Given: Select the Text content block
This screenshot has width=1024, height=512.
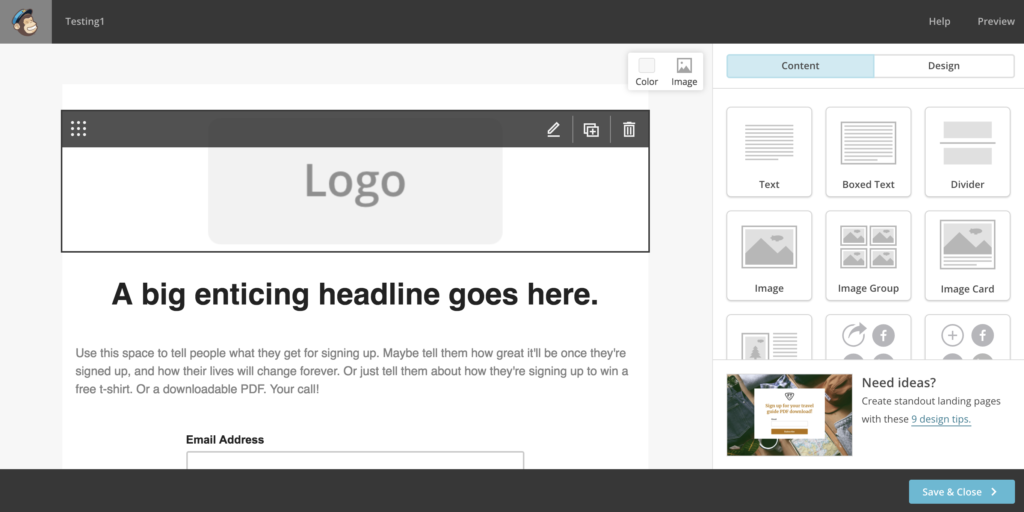Looking at the screenshot, I should [x=769, y=152].
